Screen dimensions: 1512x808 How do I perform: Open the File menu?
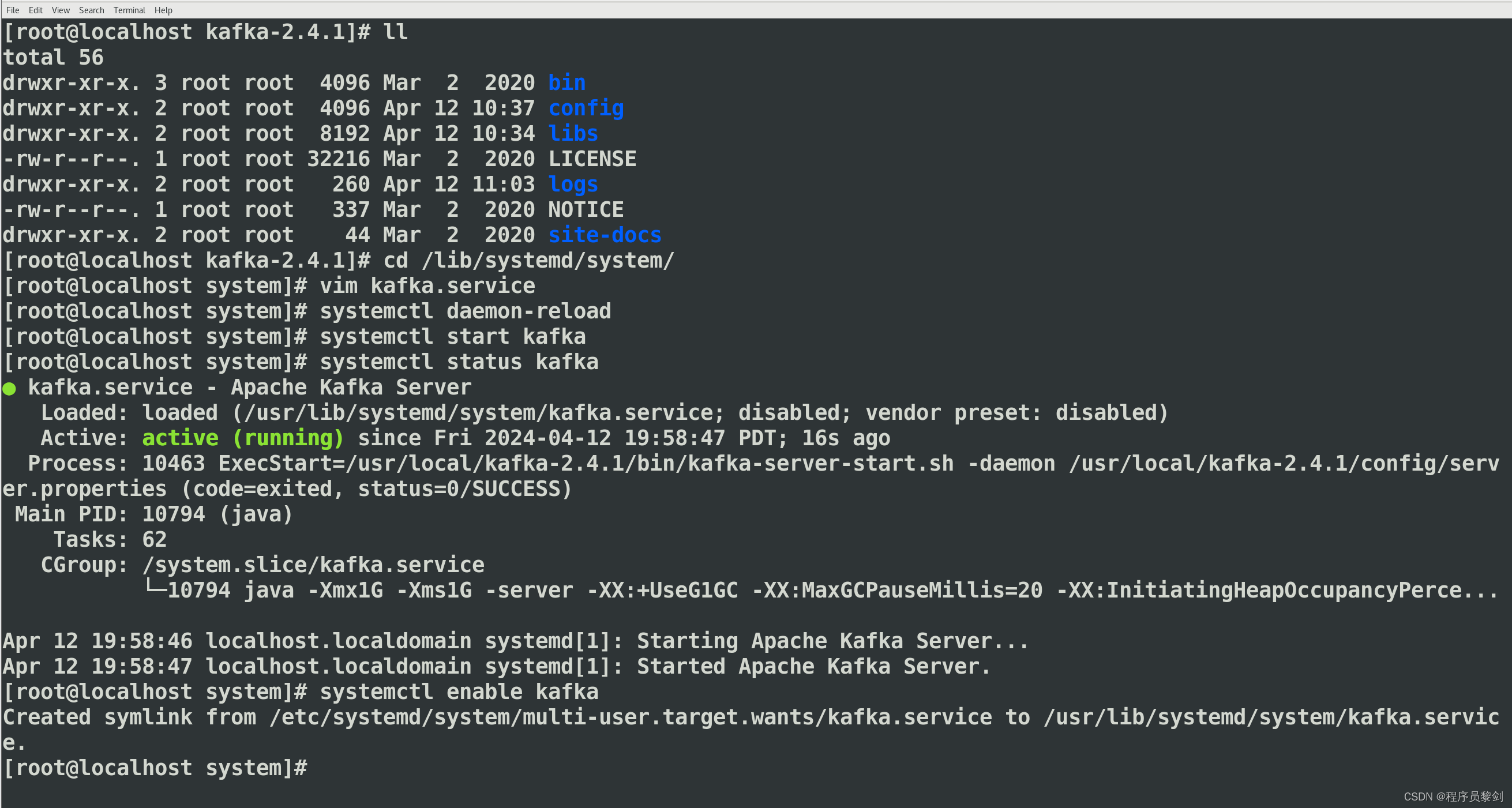12,9
